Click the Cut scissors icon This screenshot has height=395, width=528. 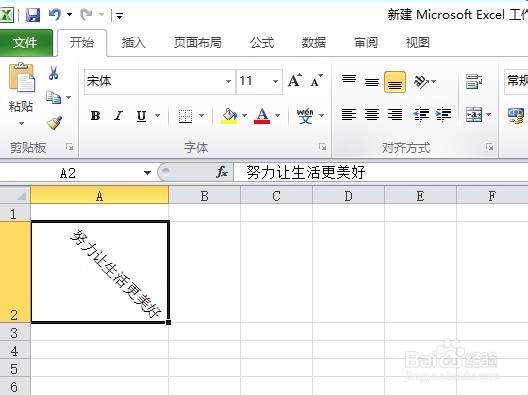54,73
